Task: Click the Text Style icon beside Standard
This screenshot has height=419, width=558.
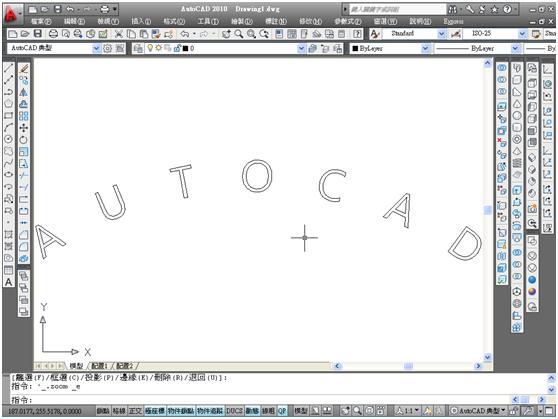Action: [375, 34]
